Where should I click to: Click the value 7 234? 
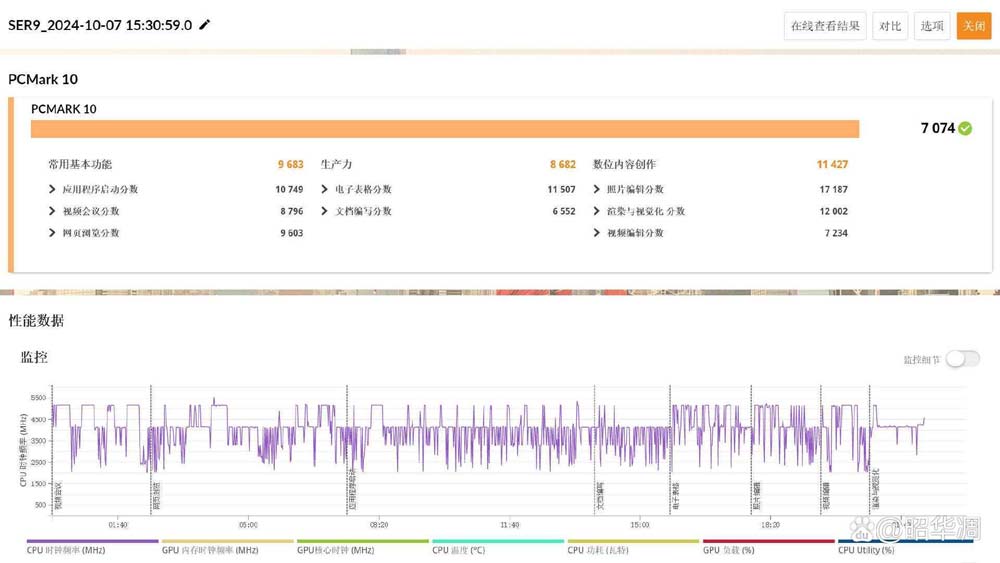point(836,233)
